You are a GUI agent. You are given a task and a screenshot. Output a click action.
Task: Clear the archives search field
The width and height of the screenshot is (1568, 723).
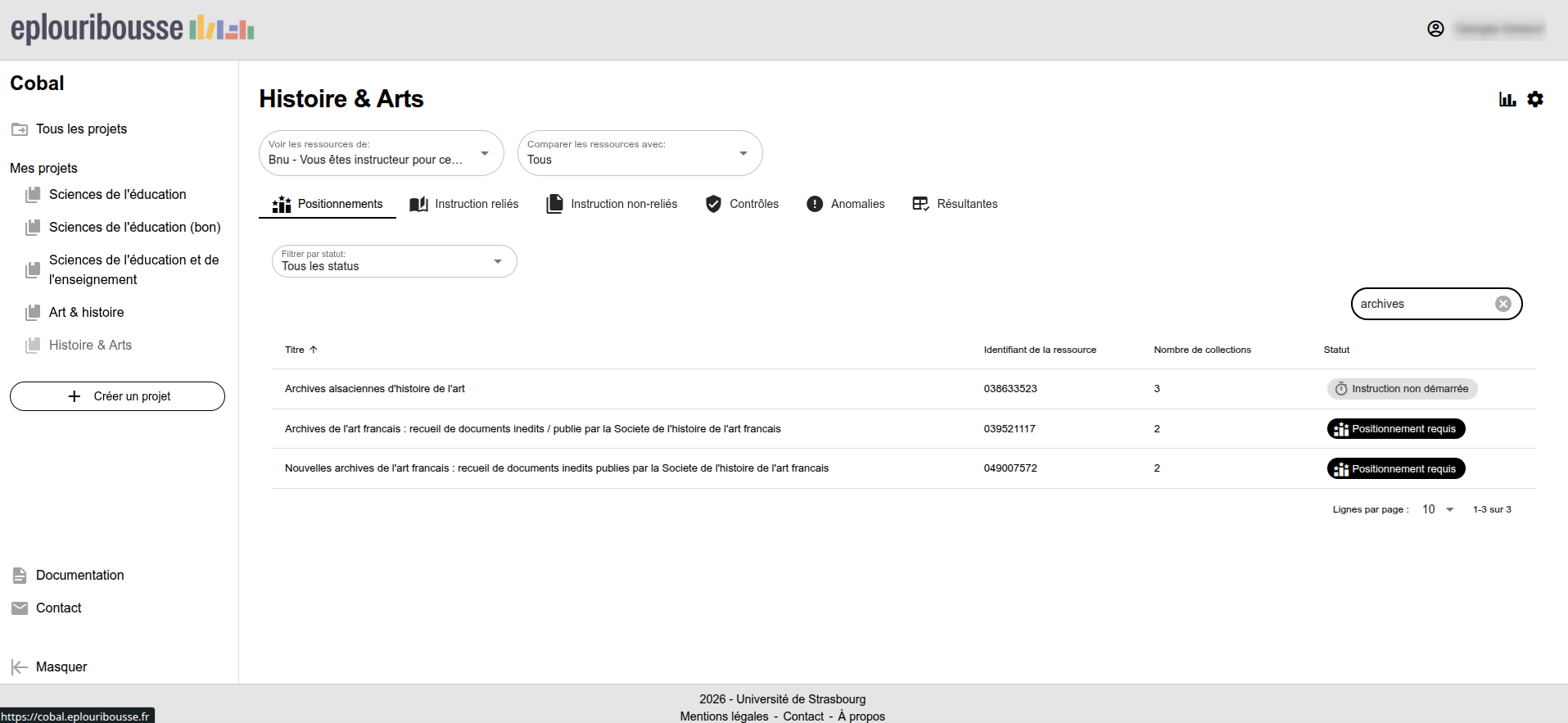point(1503,304)
